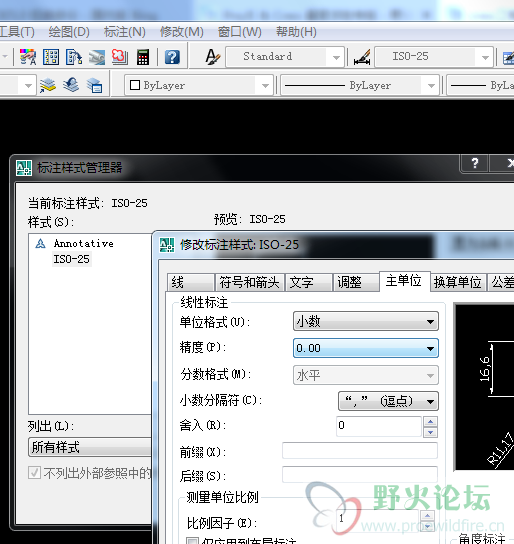Switch to the 文字 tab
This screenshot has height=544, width=514.
tap(309, 282)
